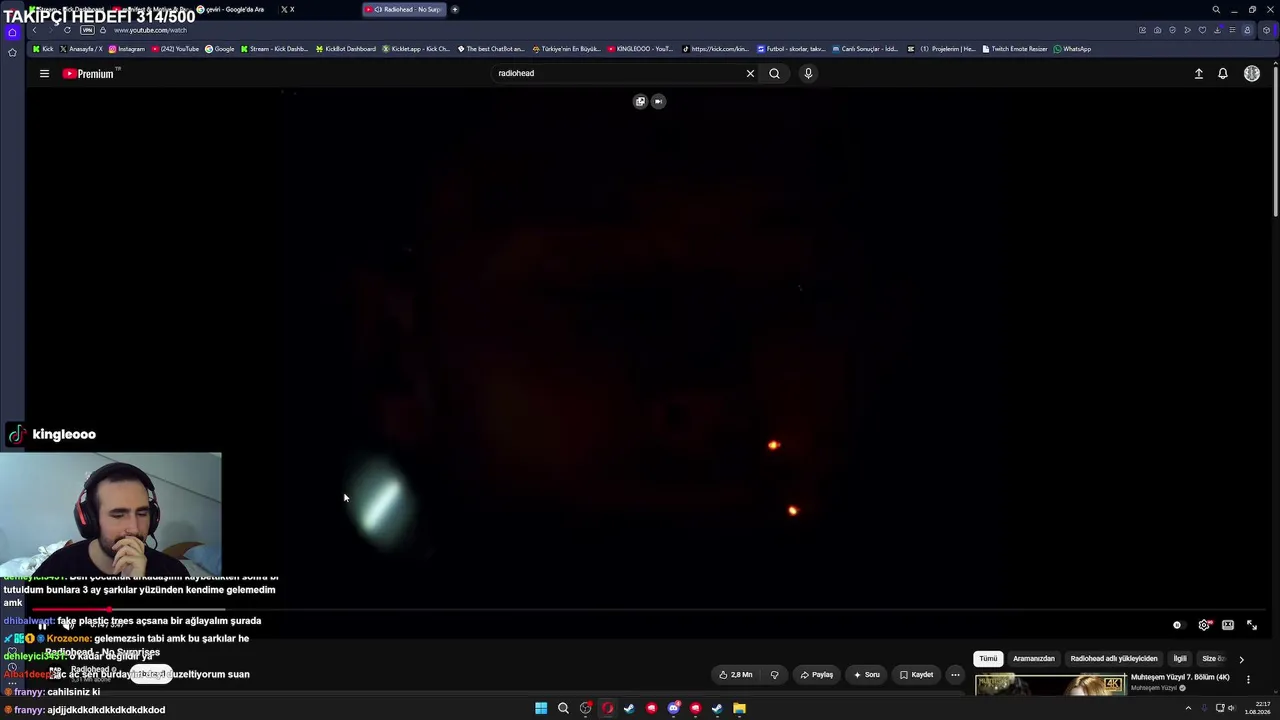Open the browser downloads icon
1280x720 pixels.
[x=1217, y=30]
